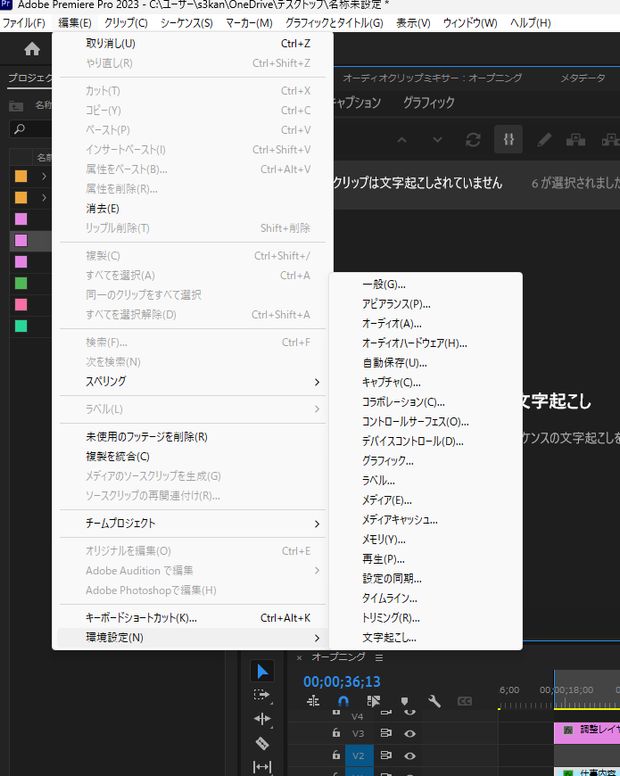Toggle V2 track targeting button
Image resolution: width=620 pixels, height=776 pixels.
359,756
